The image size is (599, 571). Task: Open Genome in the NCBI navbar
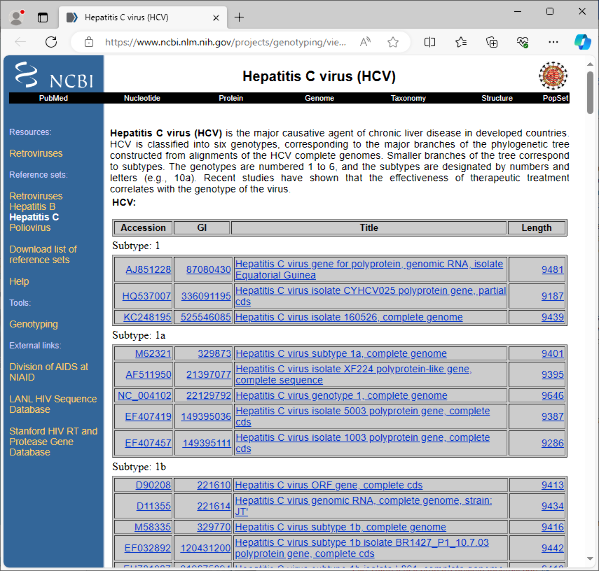(x=319, y=98)
